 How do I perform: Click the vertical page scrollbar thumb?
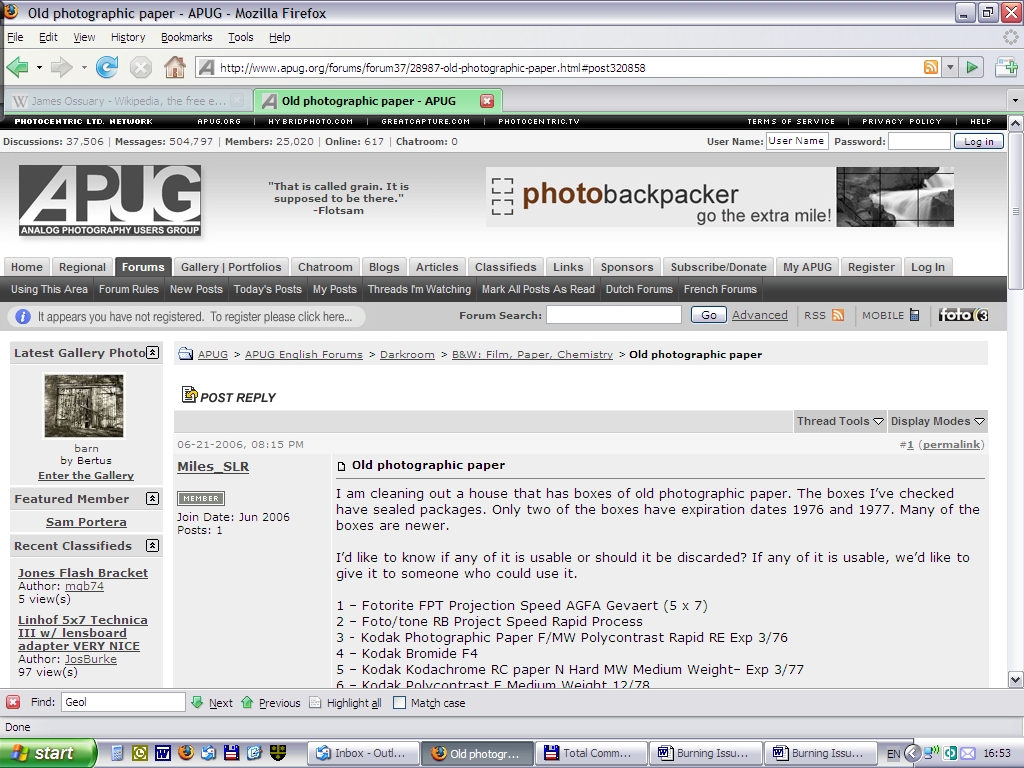click(x=1016, y=210)
